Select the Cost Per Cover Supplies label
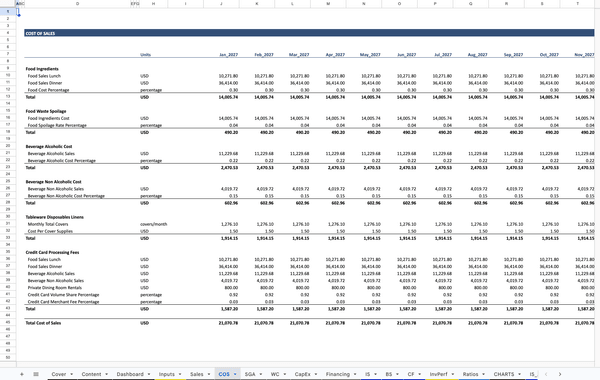Screen dimensions: 600x380 [x=50, y=231]
